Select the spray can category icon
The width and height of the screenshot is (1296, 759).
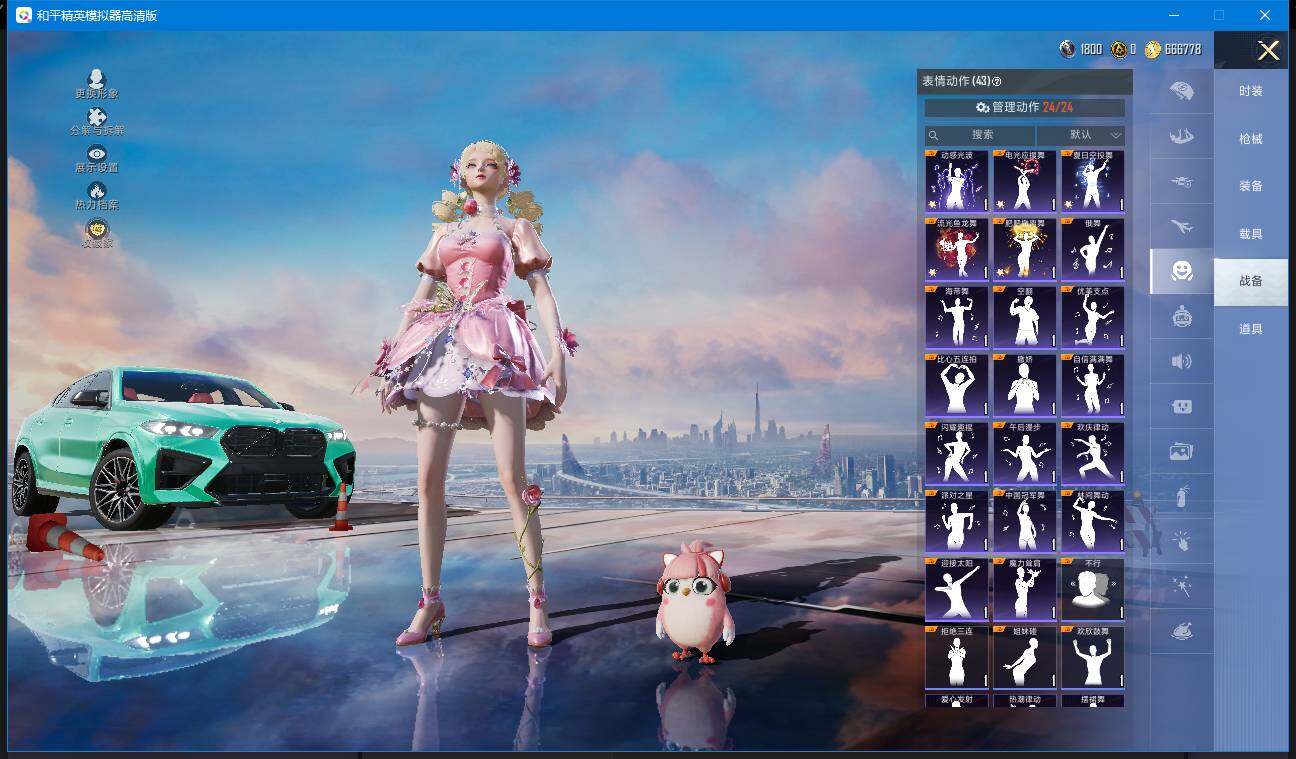[1181, 495]
